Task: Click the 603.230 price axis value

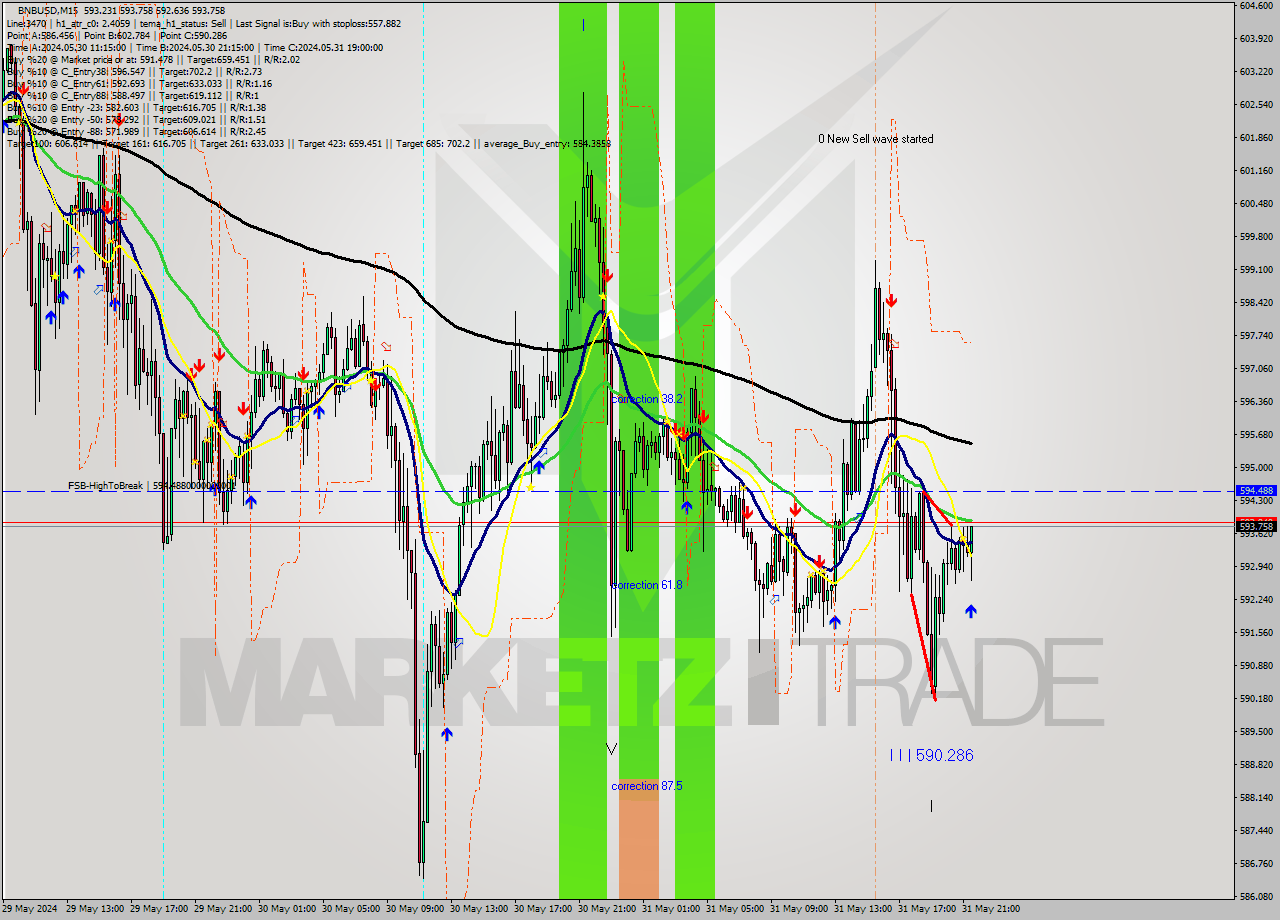Action: (x=1255, y=72)
